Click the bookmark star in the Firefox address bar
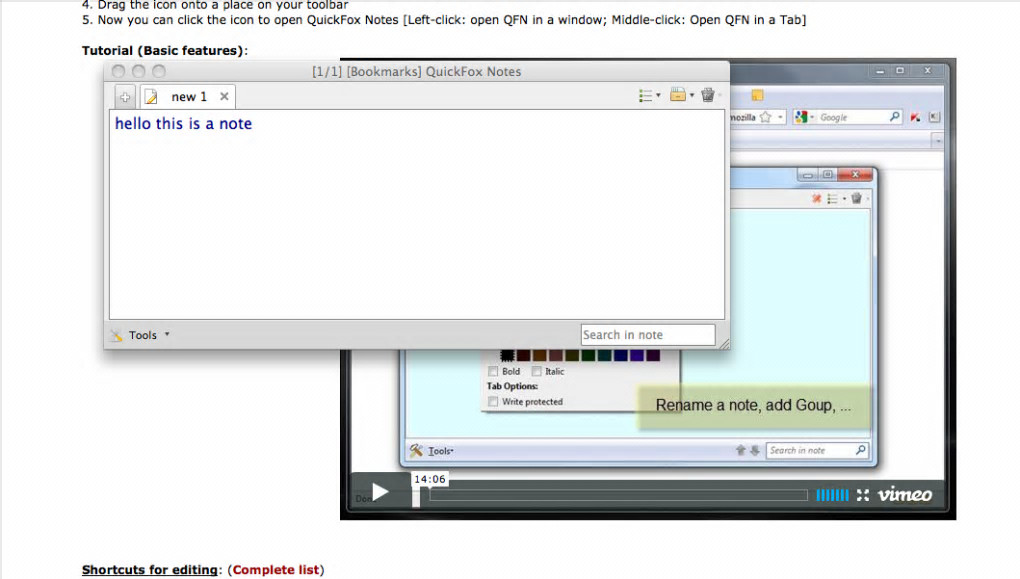The height and width of the screenshot is (579, 1020). coord(766,117)
